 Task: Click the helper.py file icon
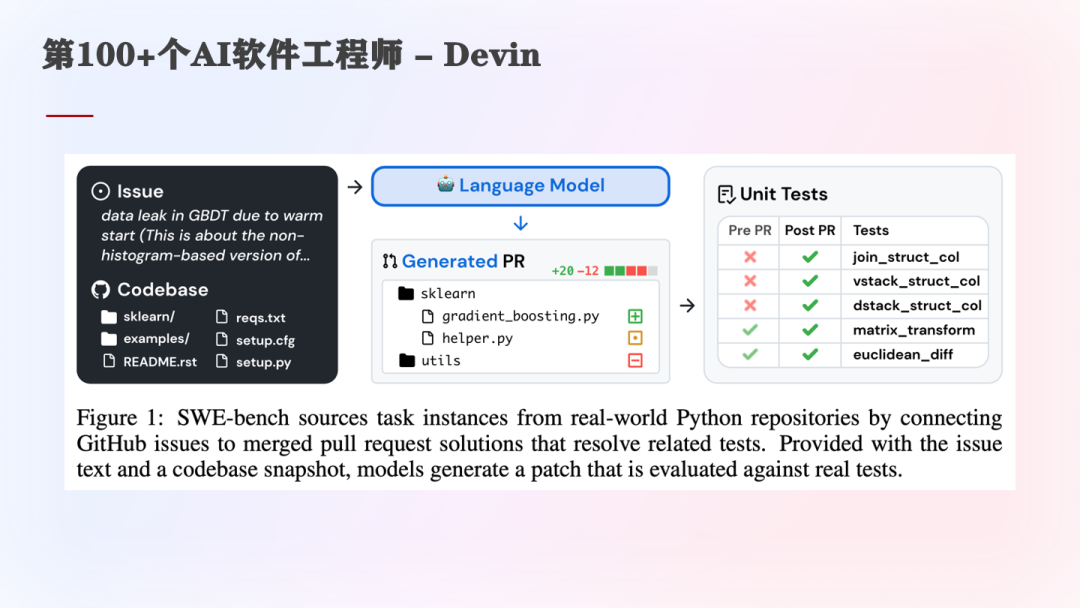(428, 338)
